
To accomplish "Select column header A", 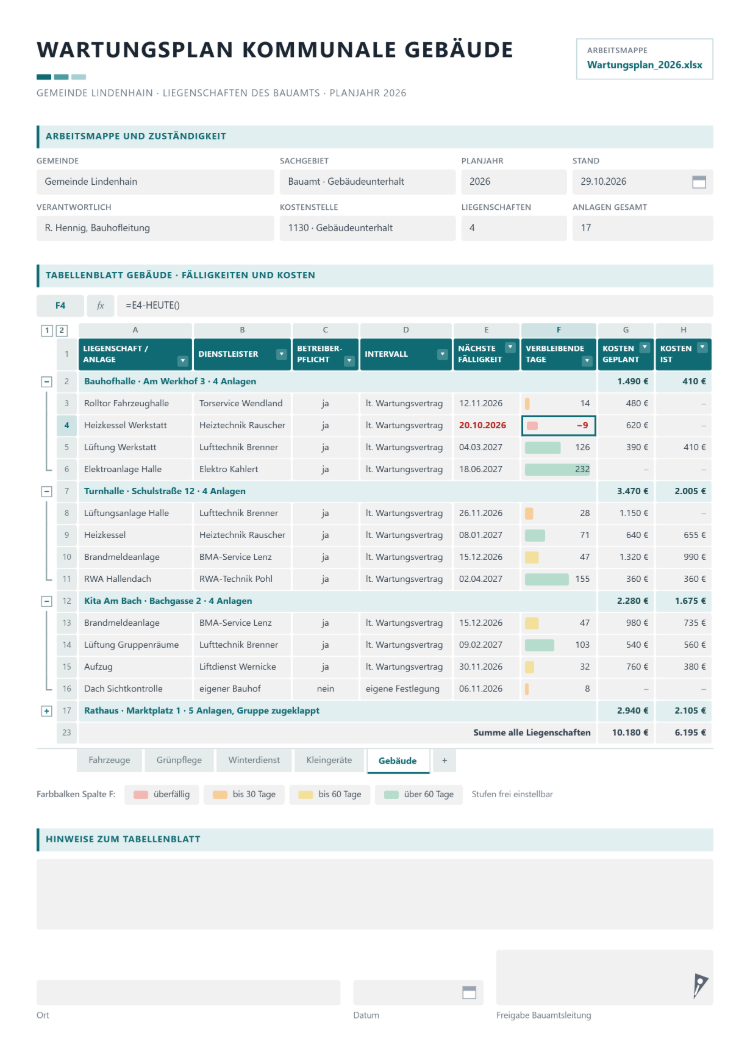I will click(135, 330).
